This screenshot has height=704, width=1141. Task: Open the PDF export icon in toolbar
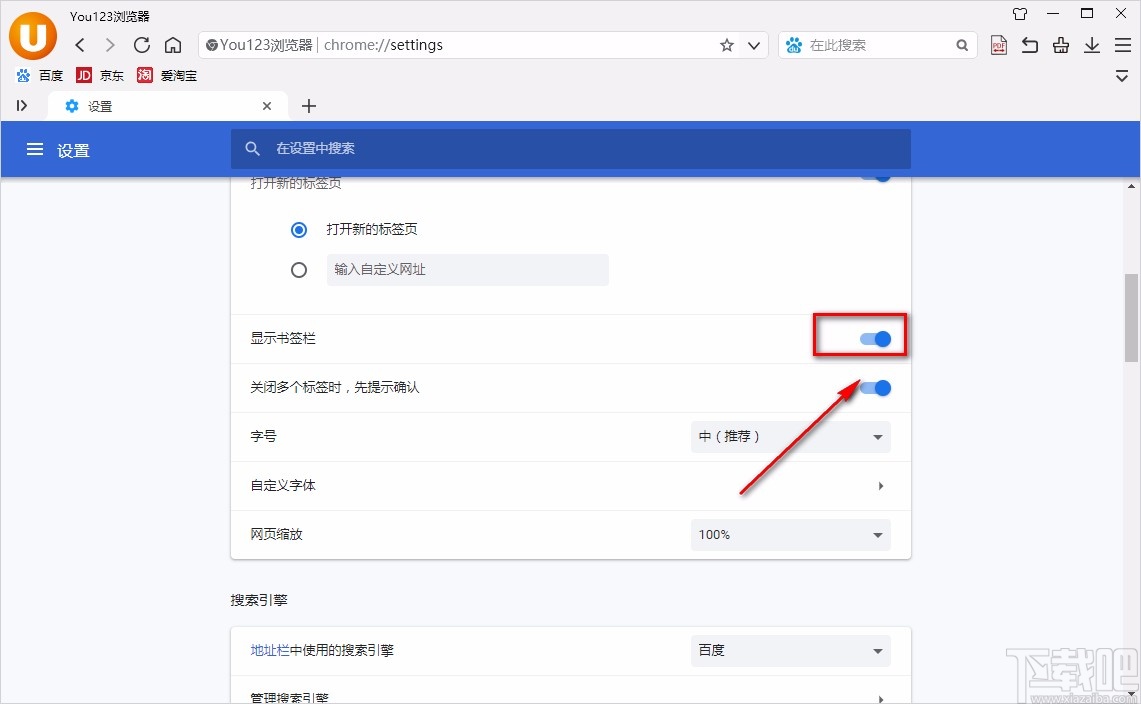click(998, 45)
